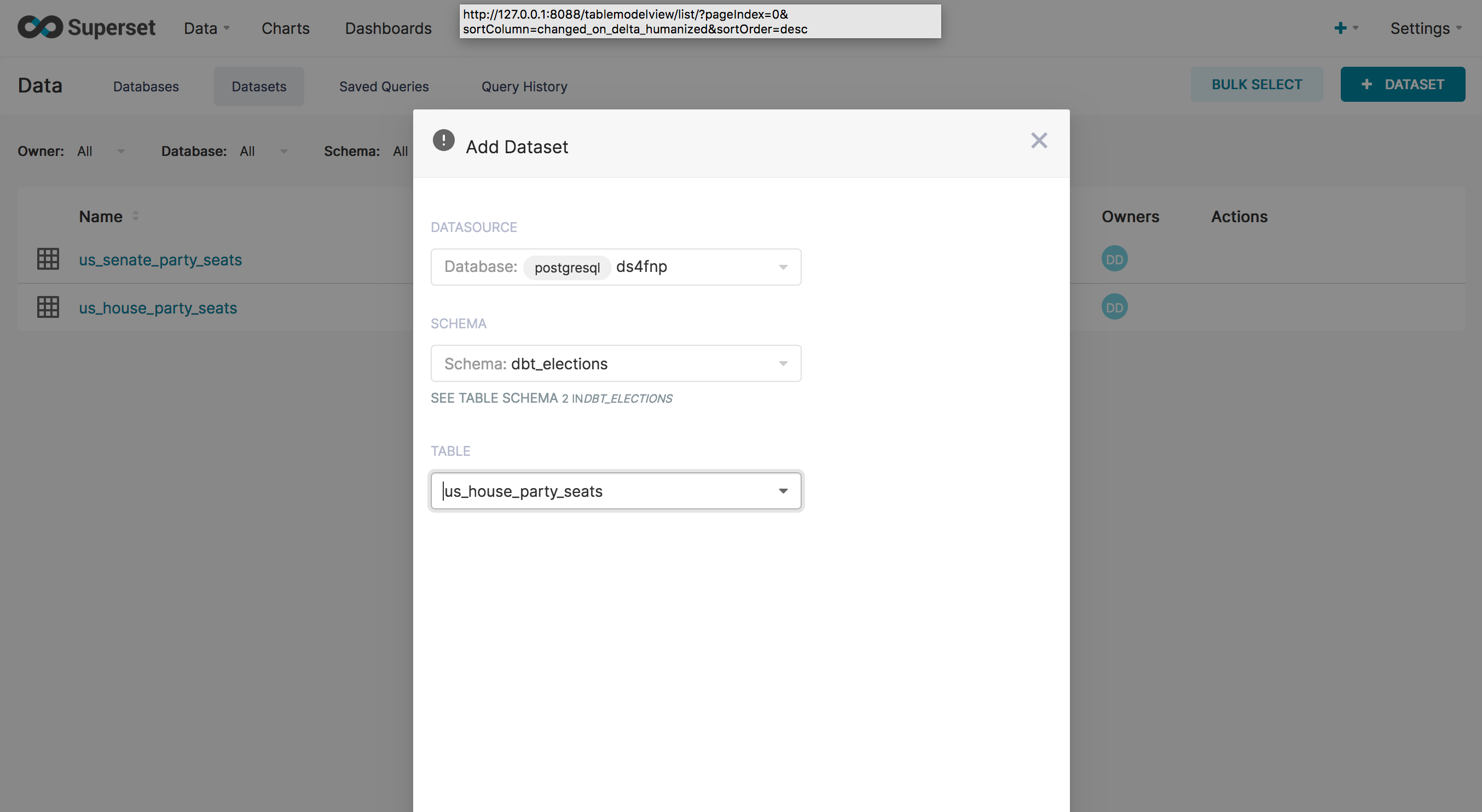Open the Schema dbt_elections dropdown

coord(783,363)
